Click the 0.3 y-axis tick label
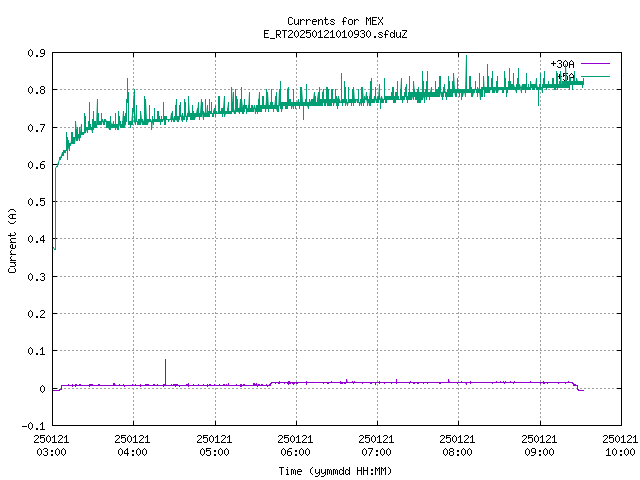Viewport: 640px width, 480px height. click(36, 277)
